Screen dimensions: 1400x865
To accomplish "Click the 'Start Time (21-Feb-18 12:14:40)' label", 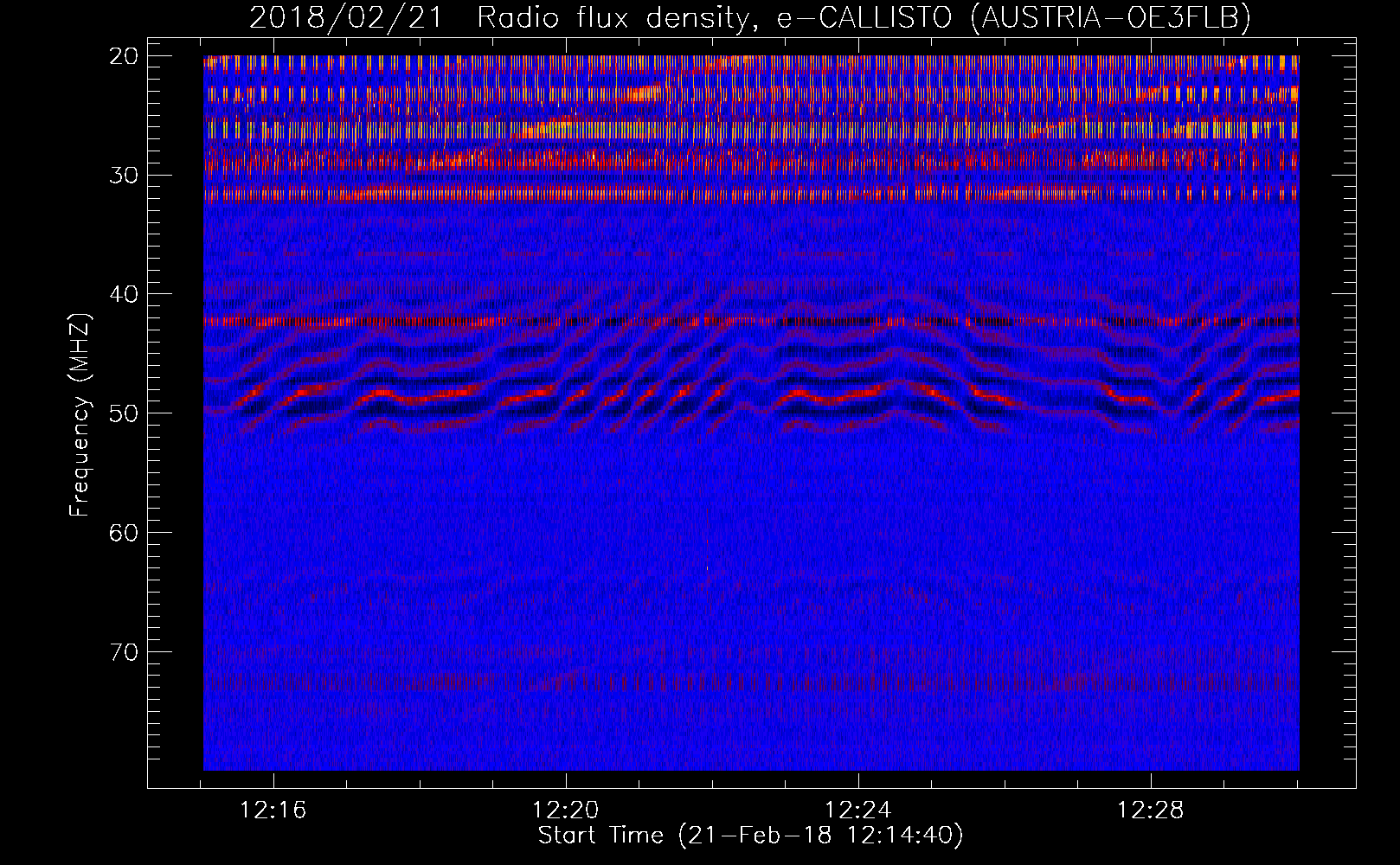I will (751, 836).
